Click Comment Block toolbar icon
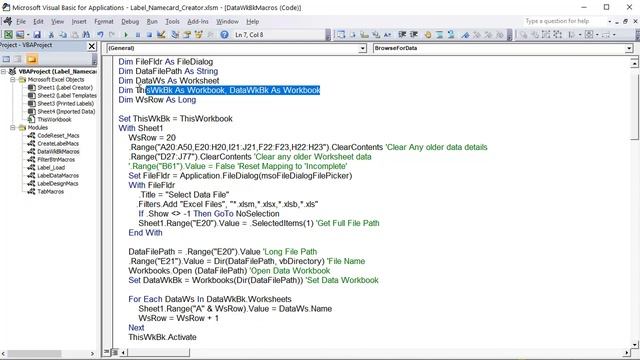 click(439, 35)
